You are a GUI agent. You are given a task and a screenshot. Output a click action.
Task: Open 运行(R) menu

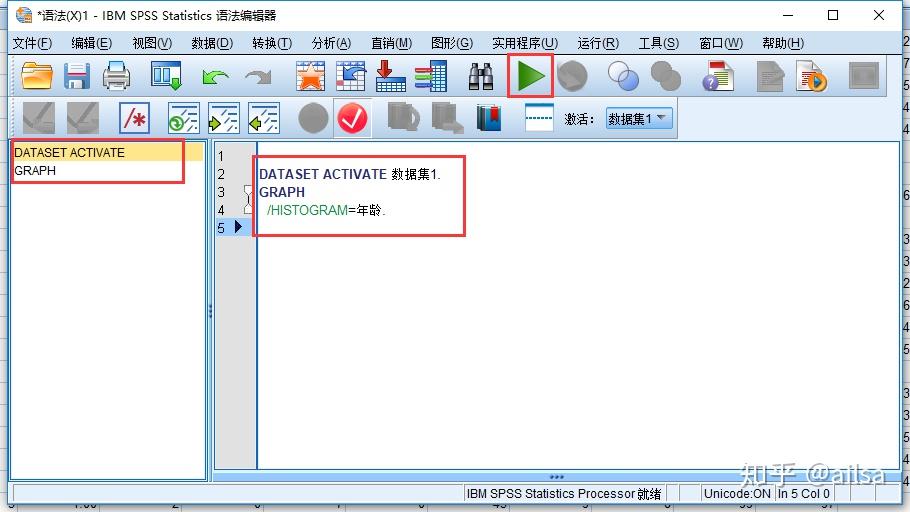[x=598, y=43]
